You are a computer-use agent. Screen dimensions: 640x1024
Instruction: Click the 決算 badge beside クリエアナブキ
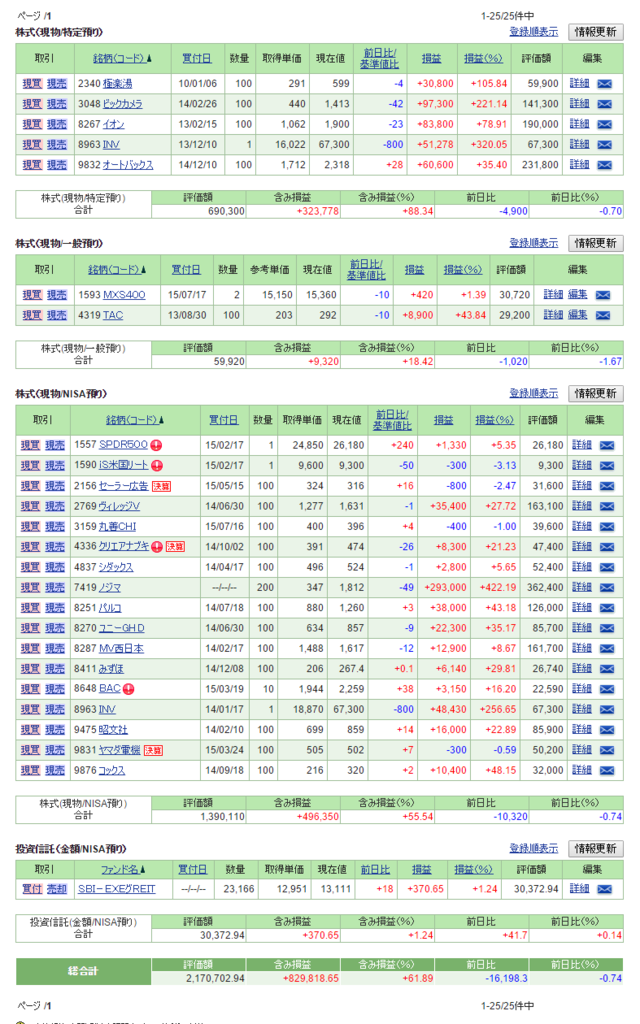pyautogui.click(x=175, y=547)
